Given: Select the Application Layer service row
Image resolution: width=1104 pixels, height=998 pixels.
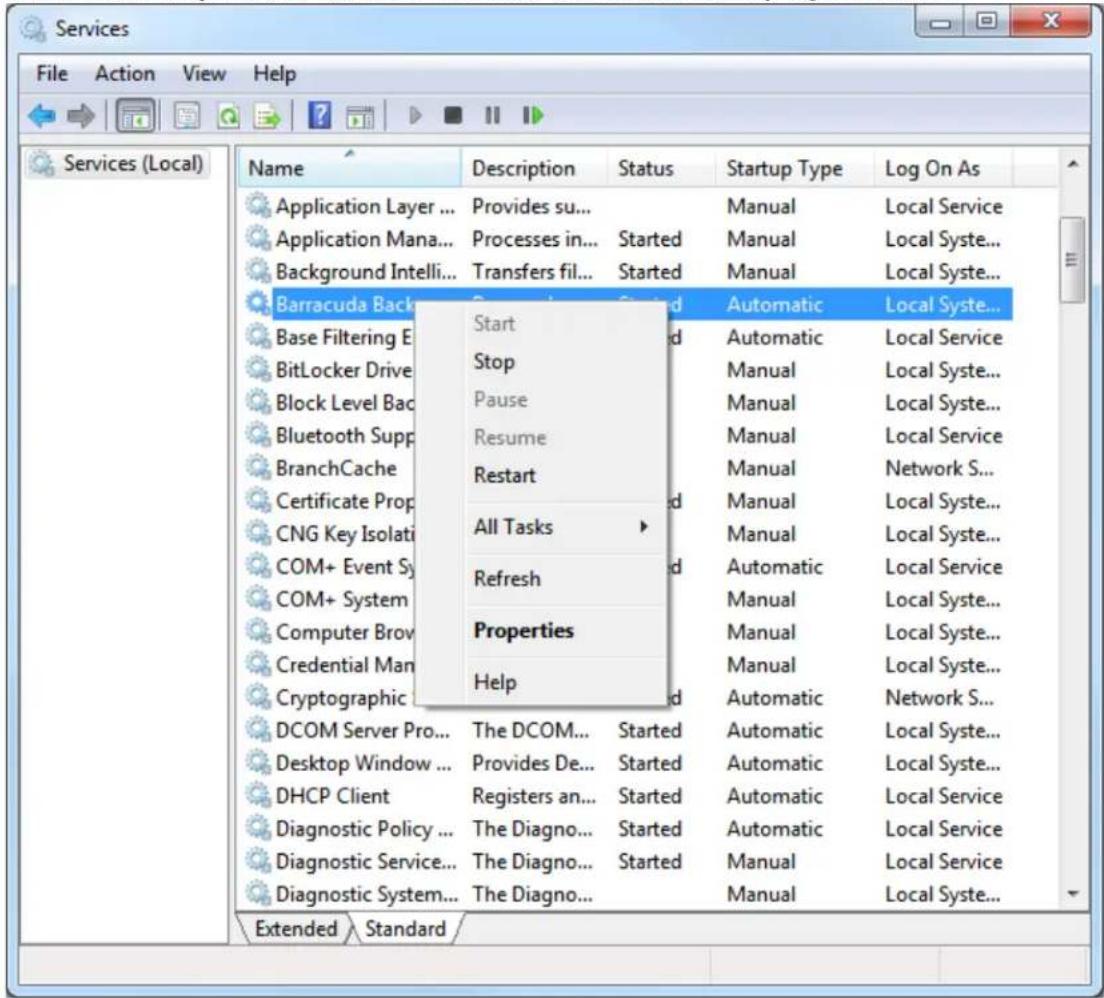Looking at the screenshot, I should point(629,206).
